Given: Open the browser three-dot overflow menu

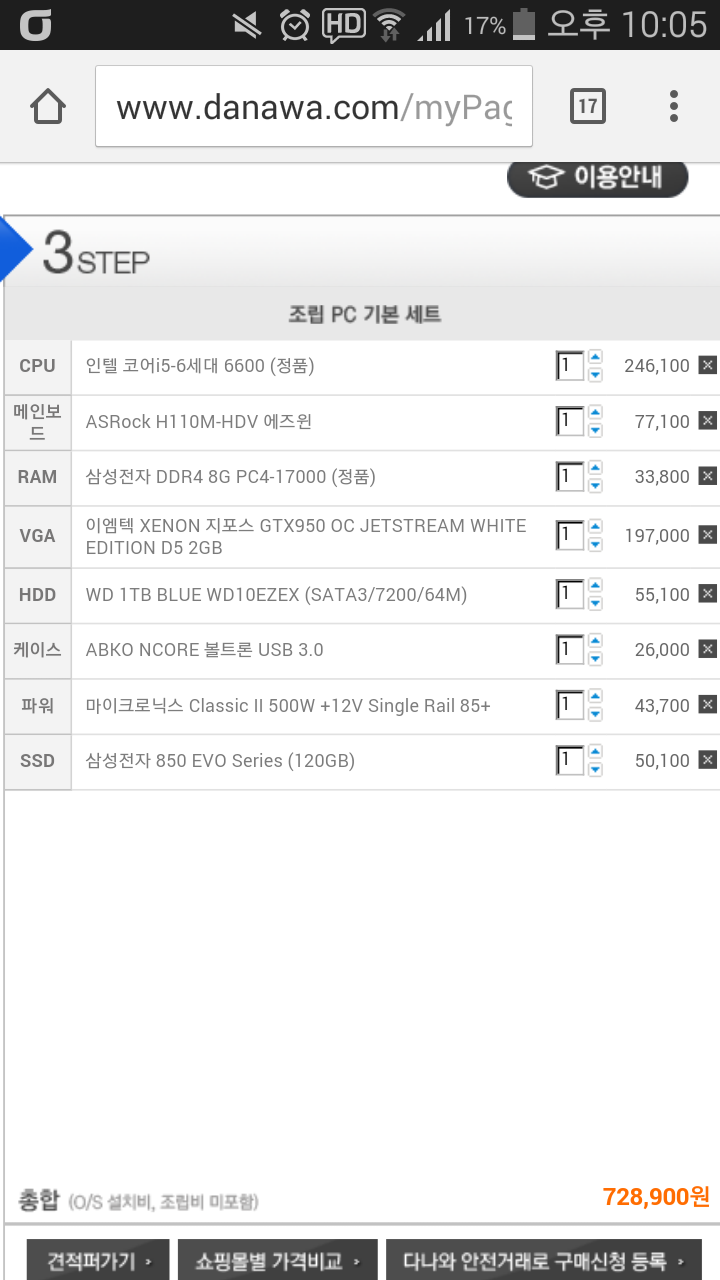Looking at the screenshot, I should (674, 106).
